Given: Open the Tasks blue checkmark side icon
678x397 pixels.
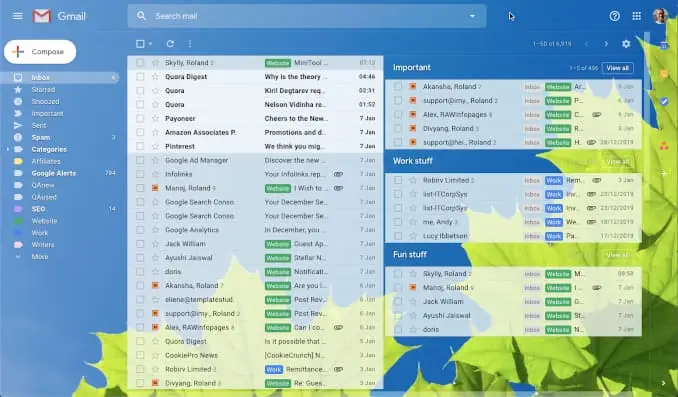Looking at the screenshot, I should (x=664, y=101).
